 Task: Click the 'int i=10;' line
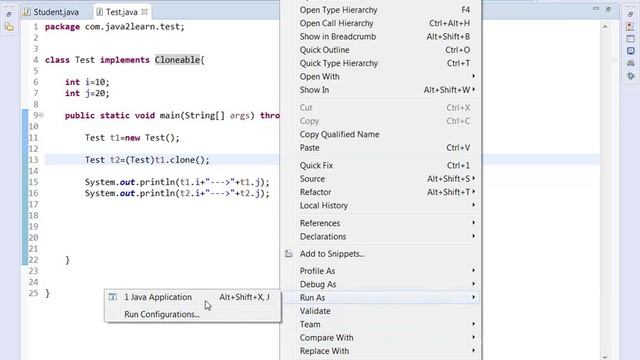coord(87,82)
